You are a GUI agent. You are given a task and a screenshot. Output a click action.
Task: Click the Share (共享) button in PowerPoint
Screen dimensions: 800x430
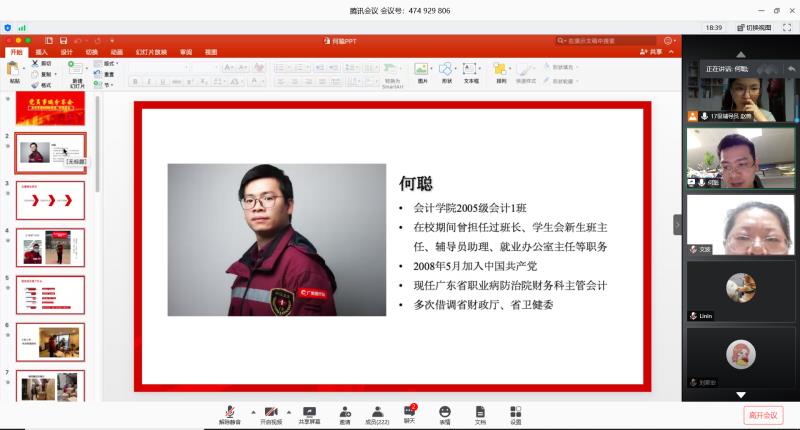tap(652, 52)
